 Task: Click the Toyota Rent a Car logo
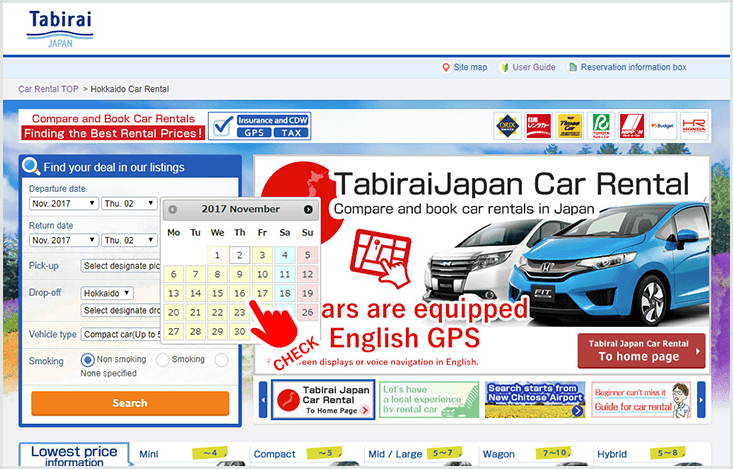coord(601,126)
